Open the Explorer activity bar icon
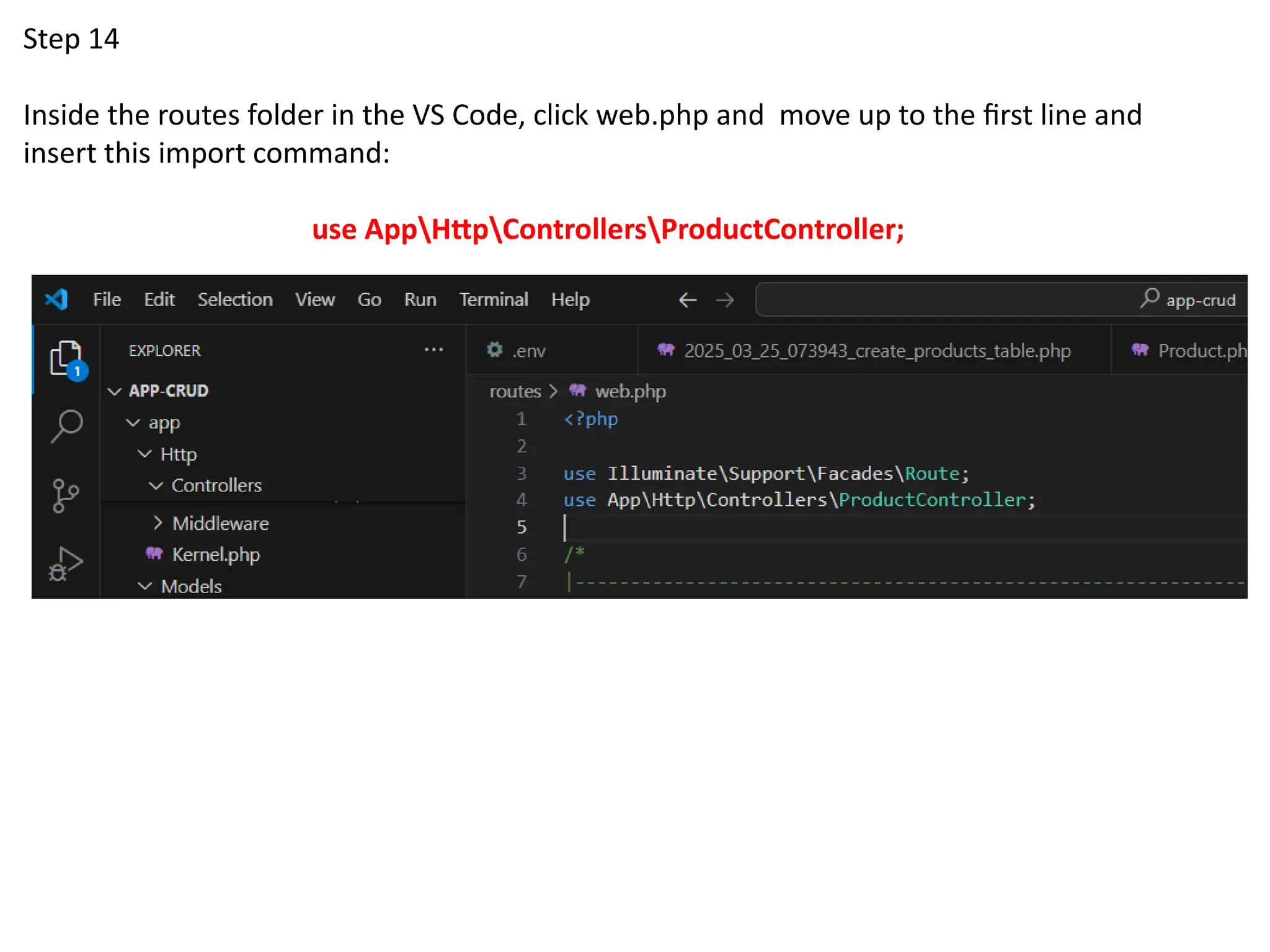The image size is (1270, 952). click(66, 358)
